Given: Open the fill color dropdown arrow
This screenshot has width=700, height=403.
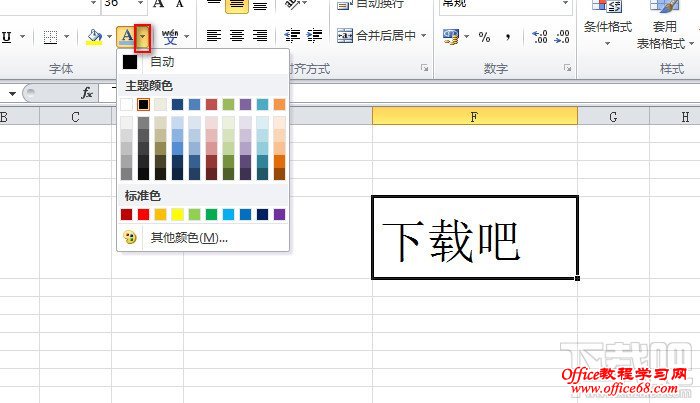Looking at the screenshot, I should point(109,37).
